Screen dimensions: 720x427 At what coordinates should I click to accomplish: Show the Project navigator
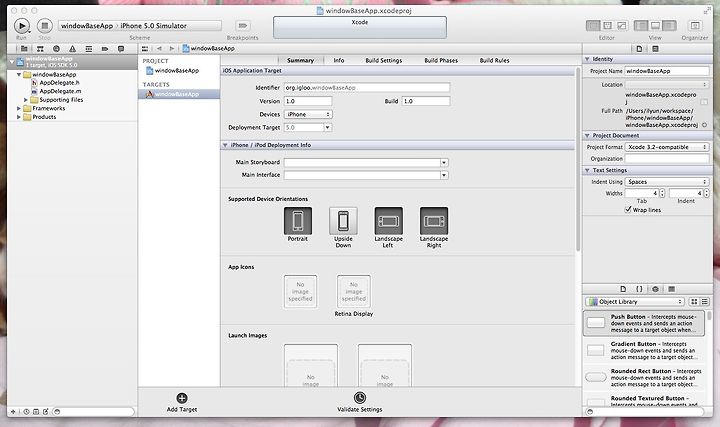click(24, 49)
